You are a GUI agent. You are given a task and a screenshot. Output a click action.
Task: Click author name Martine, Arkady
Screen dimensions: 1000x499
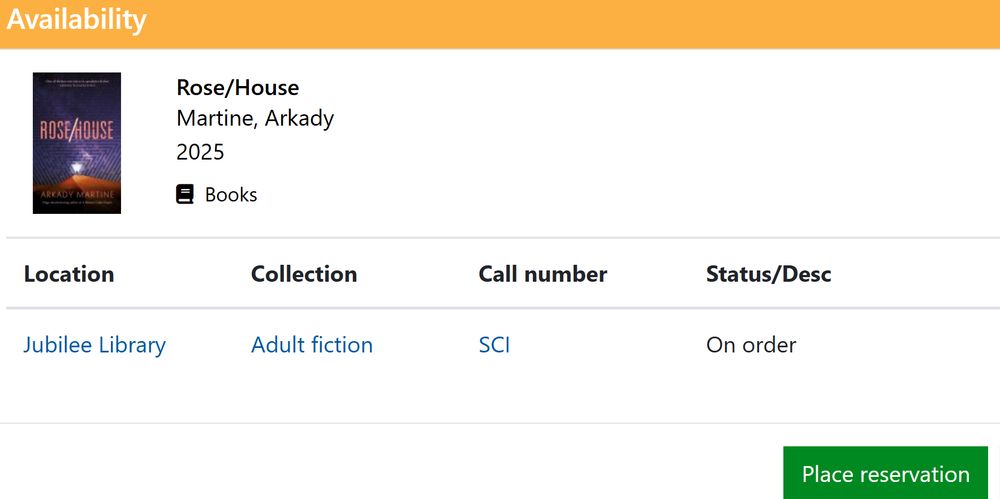click(255, 118)
